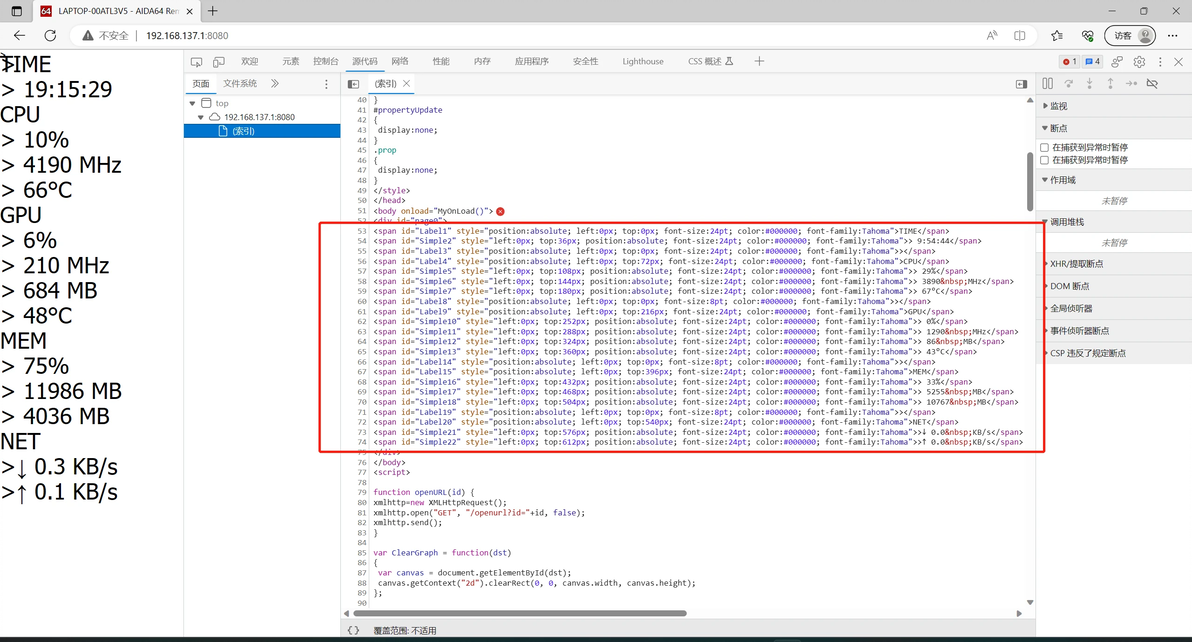Show more navigator tabs chevron
Image resolution: width=1192 pixels, height=642 pixels.
point(274,84)
